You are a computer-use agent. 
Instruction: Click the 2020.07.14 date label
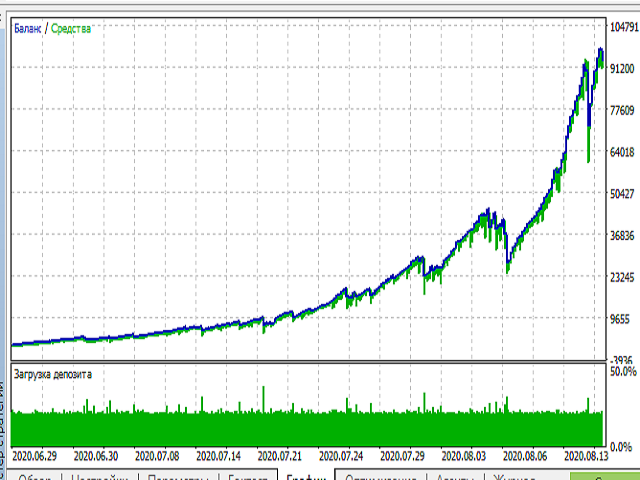218,456
